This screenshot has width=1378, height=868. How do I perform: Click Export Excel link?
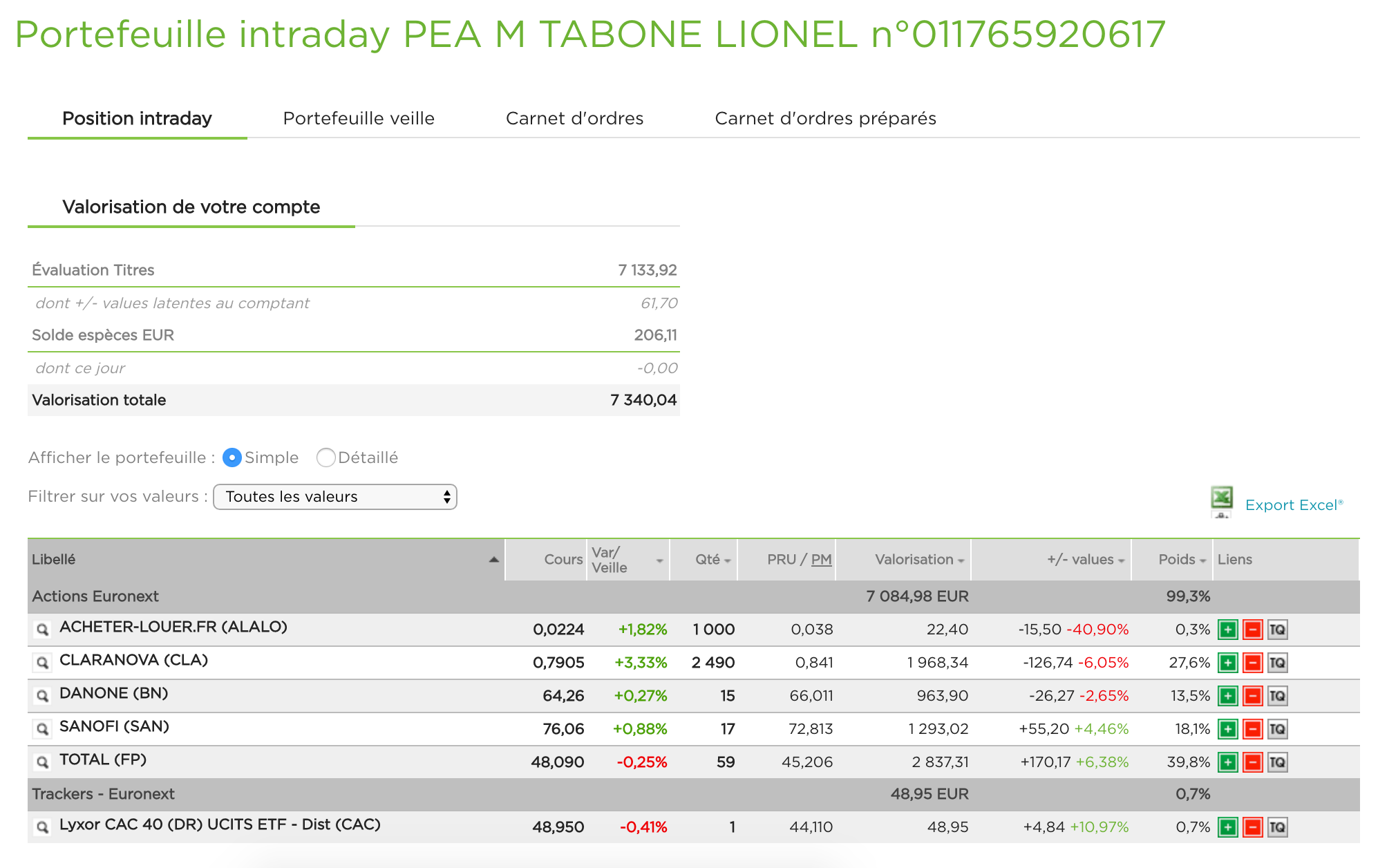pos(1294,504)
